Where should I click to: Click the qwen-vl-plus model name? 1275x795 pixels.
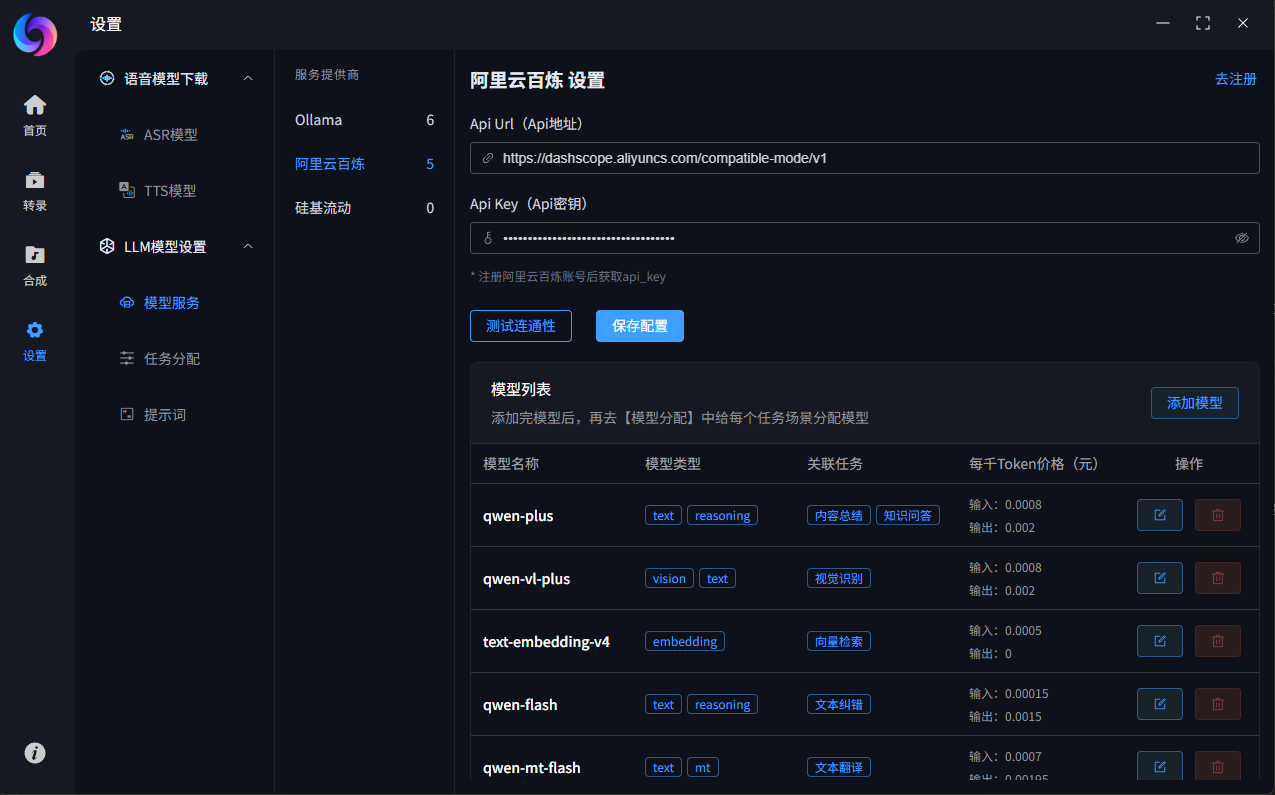point(526,579)
